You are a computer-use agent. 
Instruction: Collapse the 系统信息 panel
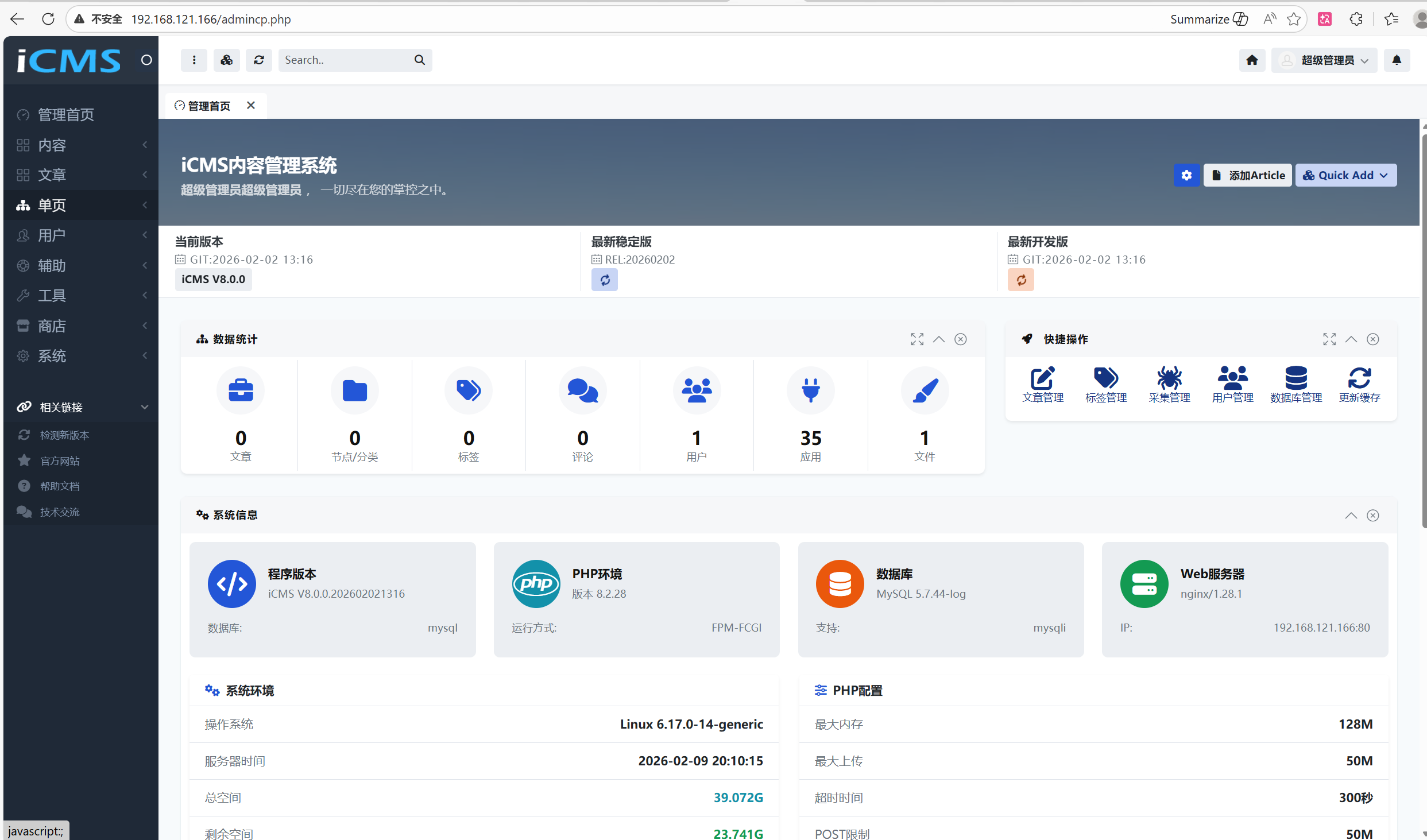1351,516
